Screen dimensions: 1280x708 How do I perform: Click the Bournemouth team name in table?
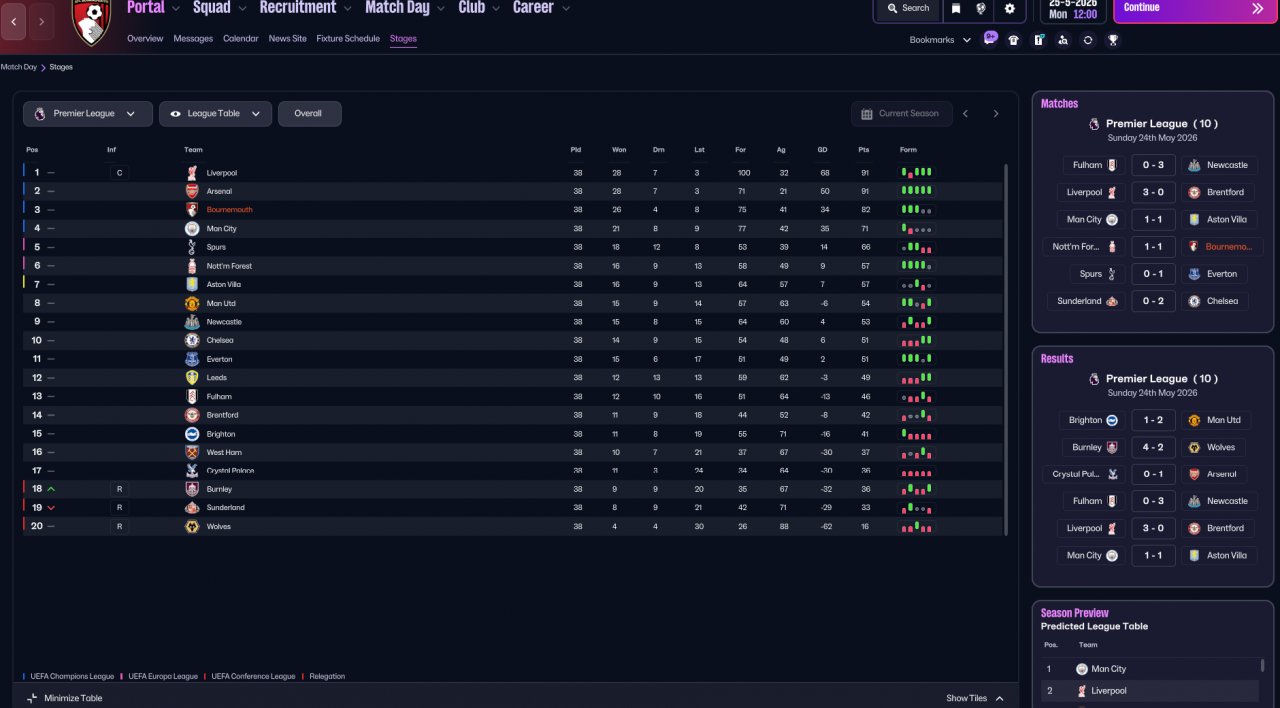pos(230,210)
